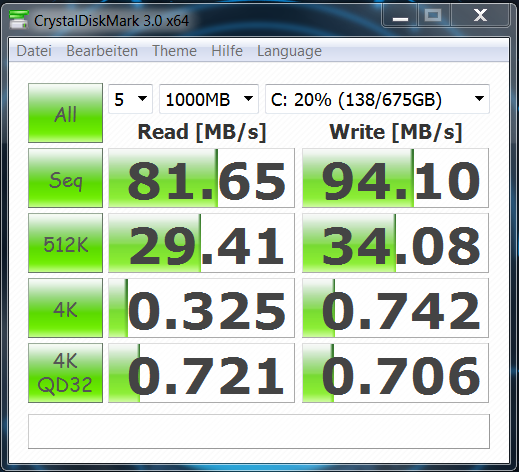Select the Seq read result 81.65
Screen dimensions: 519x472
pyautogui.click(x=201, y=178)
